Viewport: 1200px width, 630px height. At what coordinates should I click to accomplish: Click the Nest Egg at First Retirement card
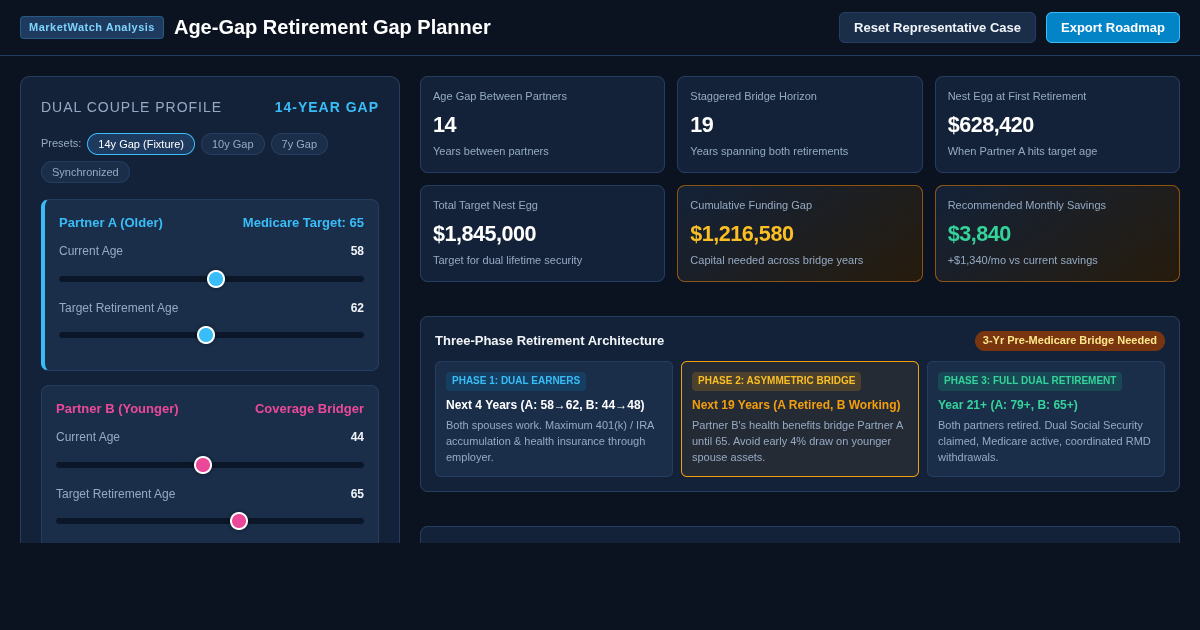click(x=1057, y=125)
